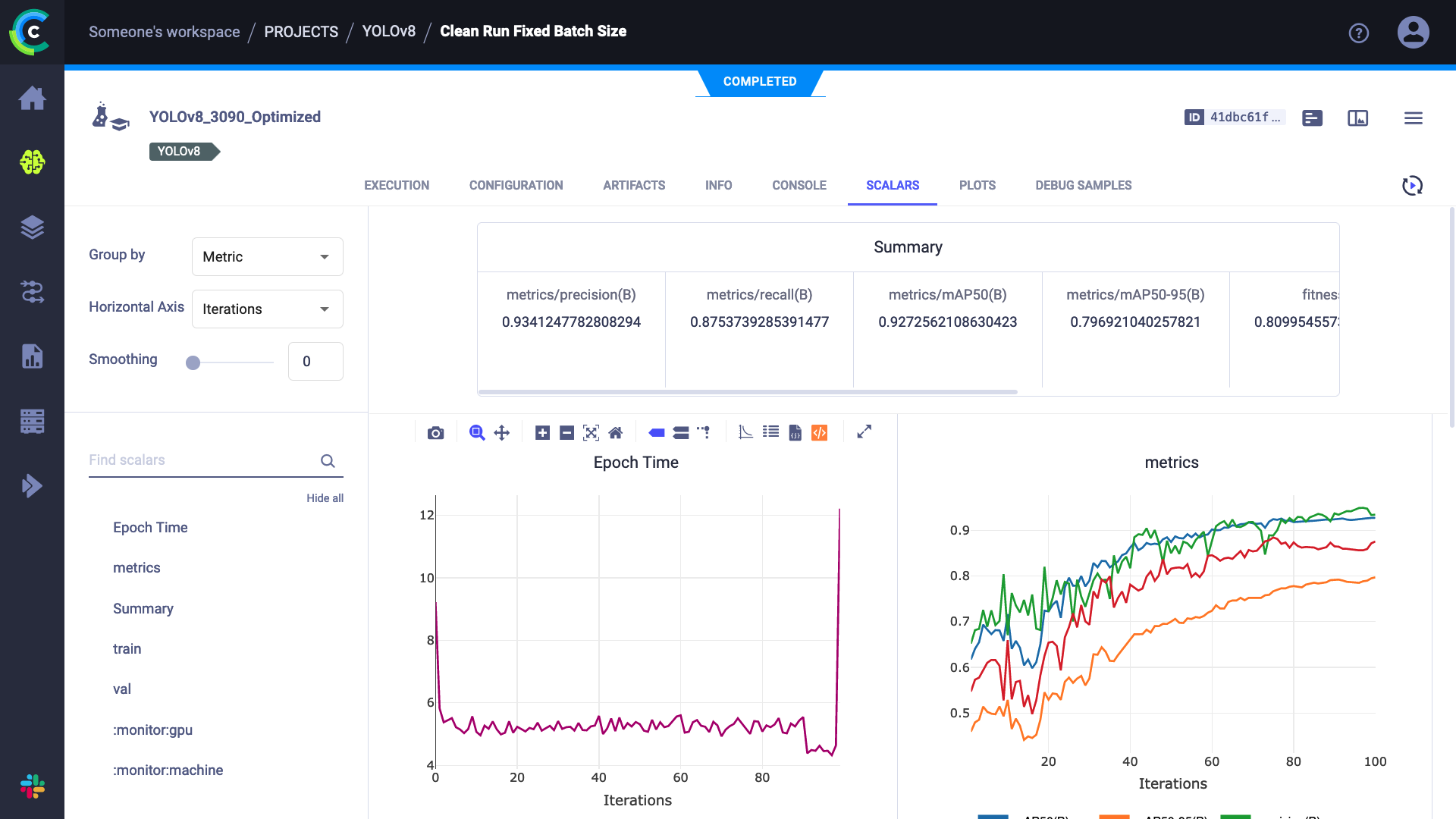
Task: Open the hamburger menu beside the experiment ID
Action: (x=1413, y=118)
